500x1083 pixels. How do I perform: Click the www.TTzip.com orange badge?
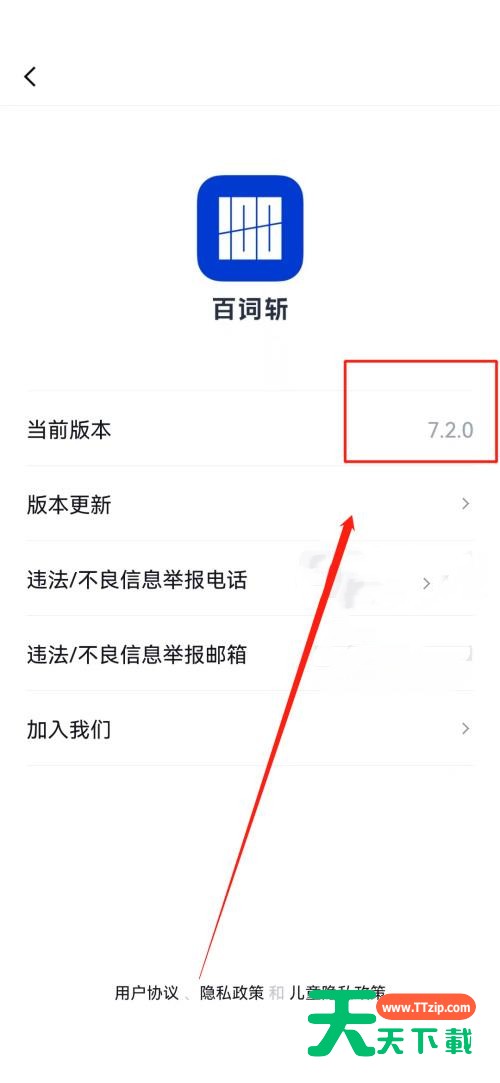coord(426,1008)
